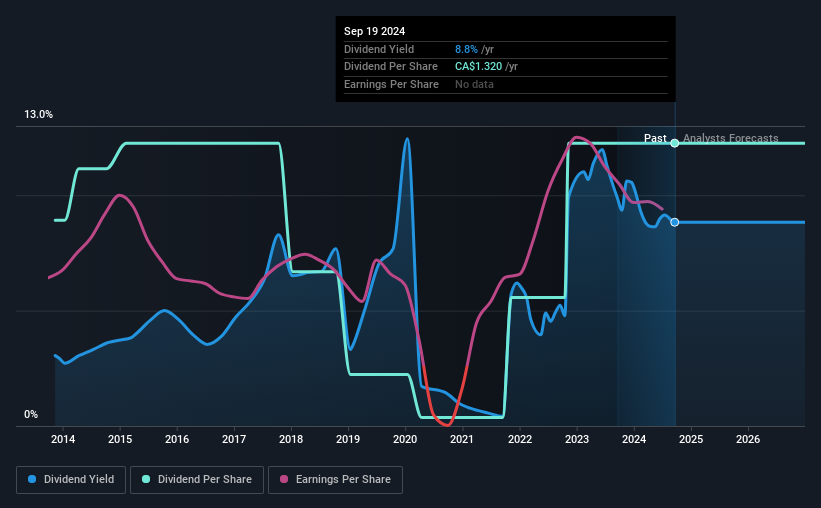821x508 pixels.
Task: Click the teal Dividend Per Share legend dot
Action: click(x=146, y=479)
